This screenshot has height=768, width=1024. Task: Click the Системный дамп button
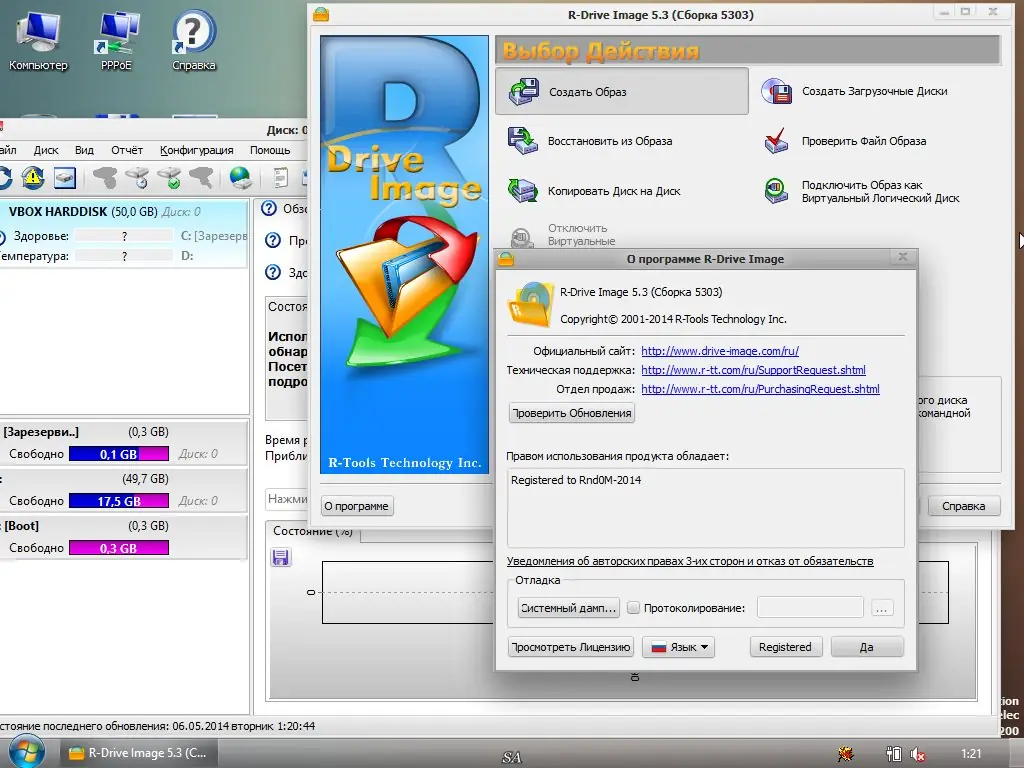(568, 607)
